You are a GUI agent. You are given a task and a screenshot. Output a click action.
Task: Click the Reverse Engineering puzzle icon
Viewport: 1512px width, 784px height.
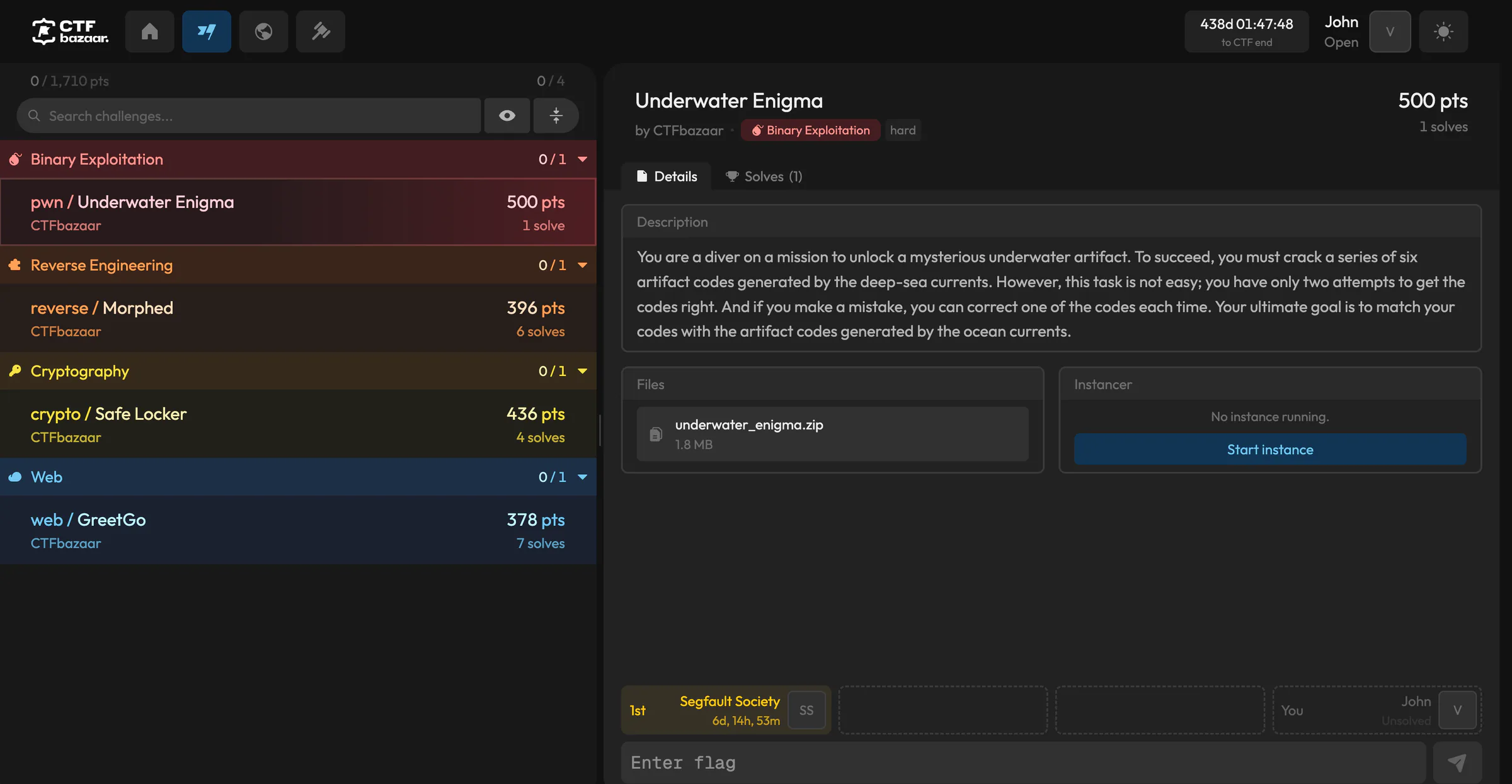[15, 265]
